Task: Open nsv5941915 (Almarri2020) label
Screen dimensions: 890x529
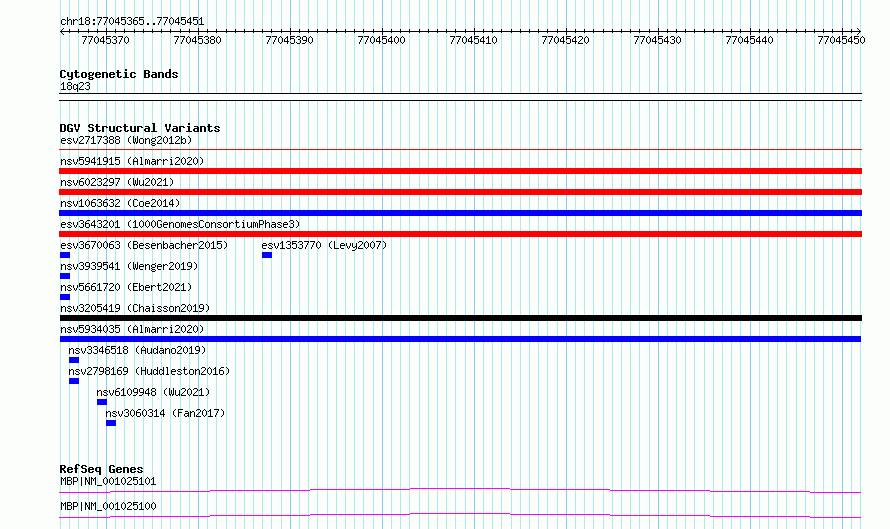Action: coord(132,161)
